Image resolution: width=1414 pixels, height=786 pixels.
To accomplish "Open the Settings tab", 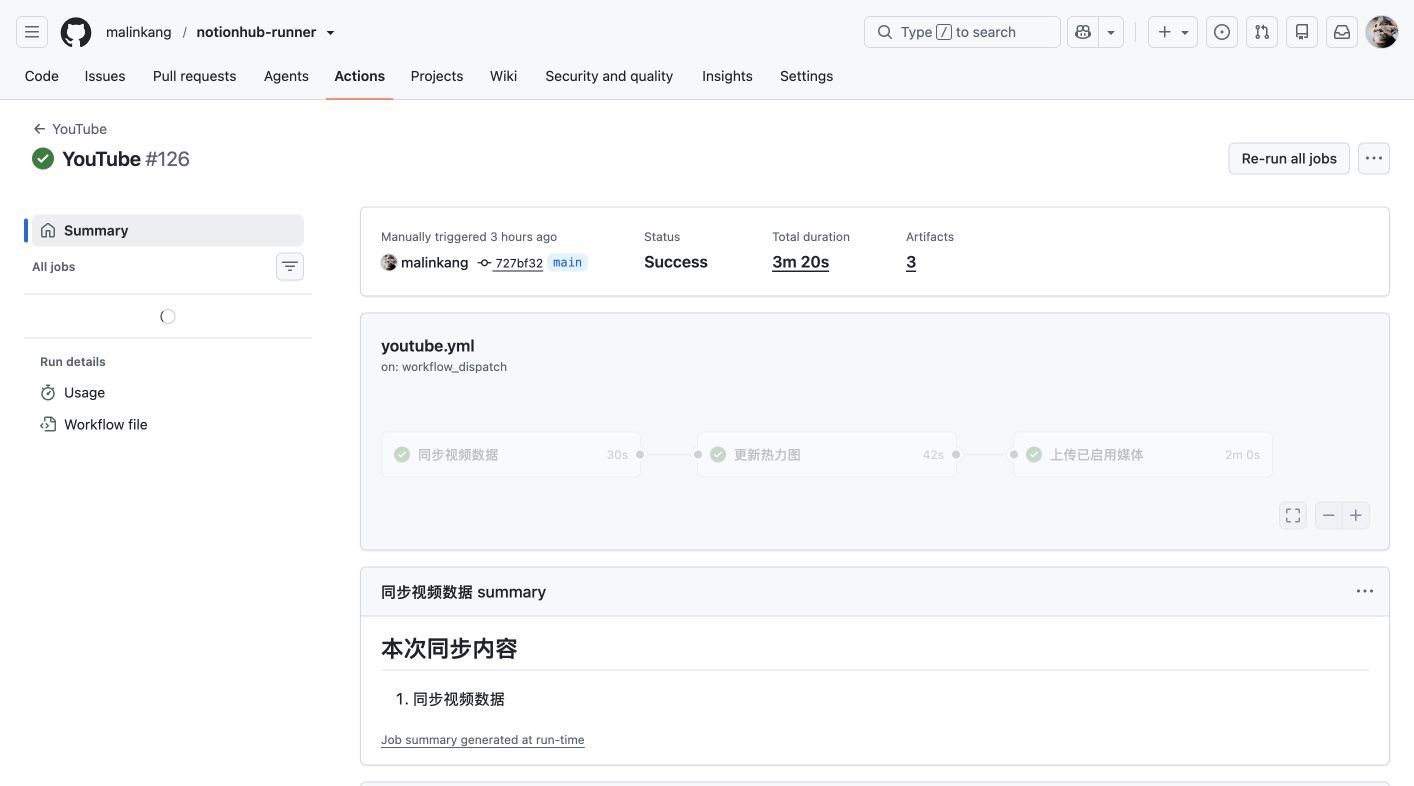I will point(806,76).
